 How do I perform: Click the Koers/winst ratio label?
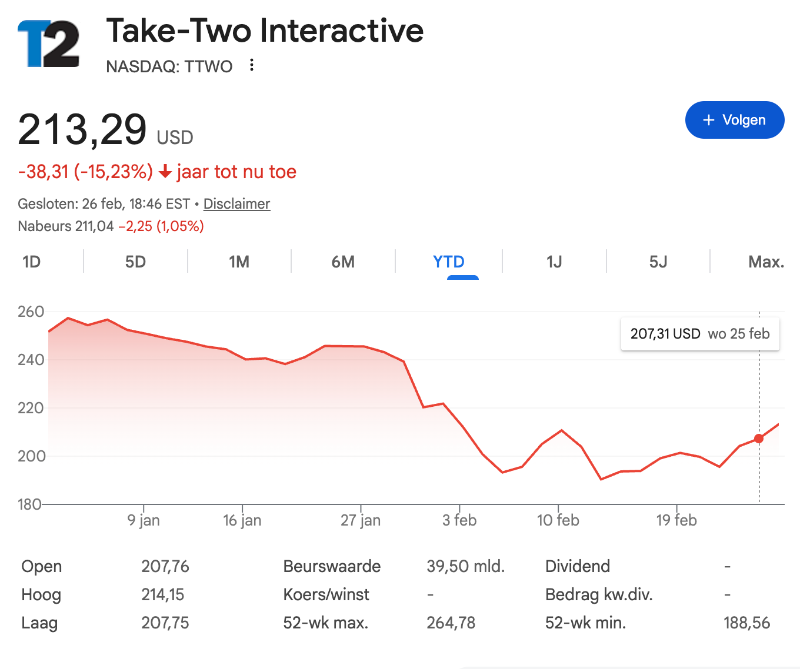coord(326,594)
